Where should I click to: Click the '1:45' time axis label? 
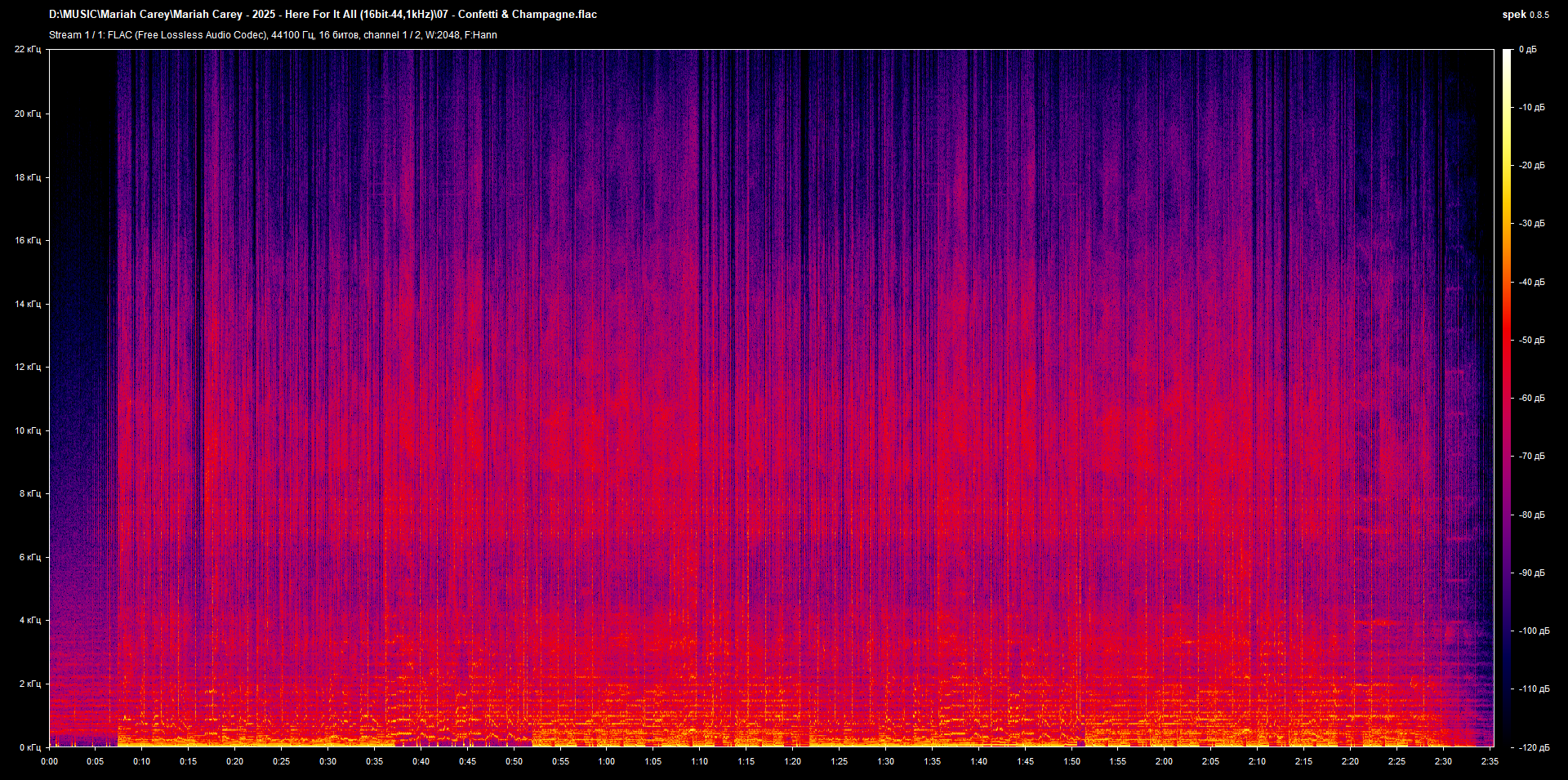(1025, 761)
